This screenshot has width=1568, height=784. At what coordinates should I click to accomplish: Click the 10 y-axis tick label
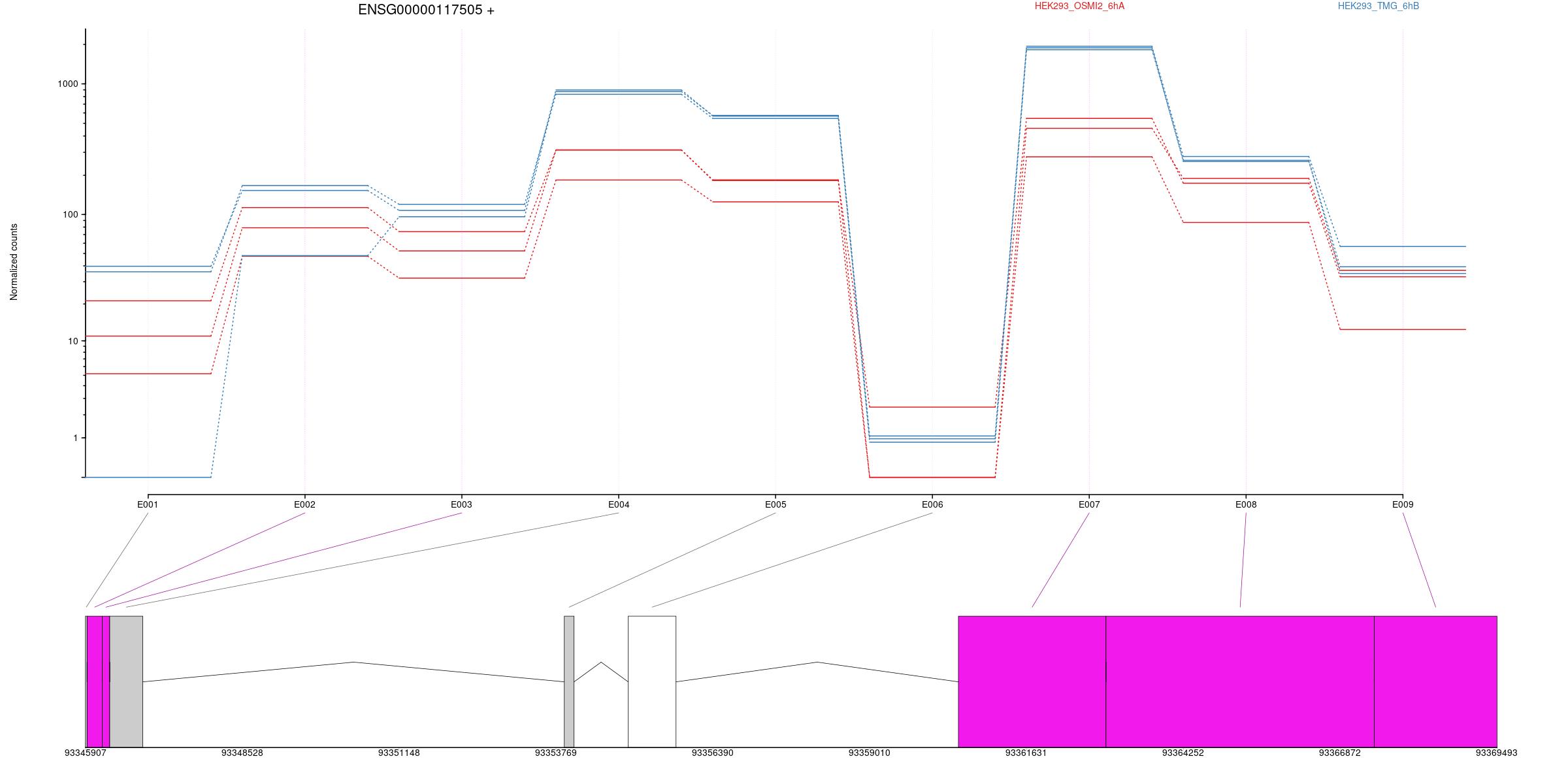click(x=73, y=341)
